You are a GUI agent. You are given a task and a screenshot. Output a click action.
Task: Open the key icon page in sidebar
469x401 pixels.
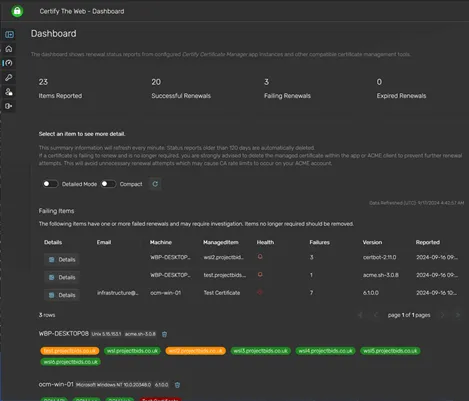tap(9, 77)
